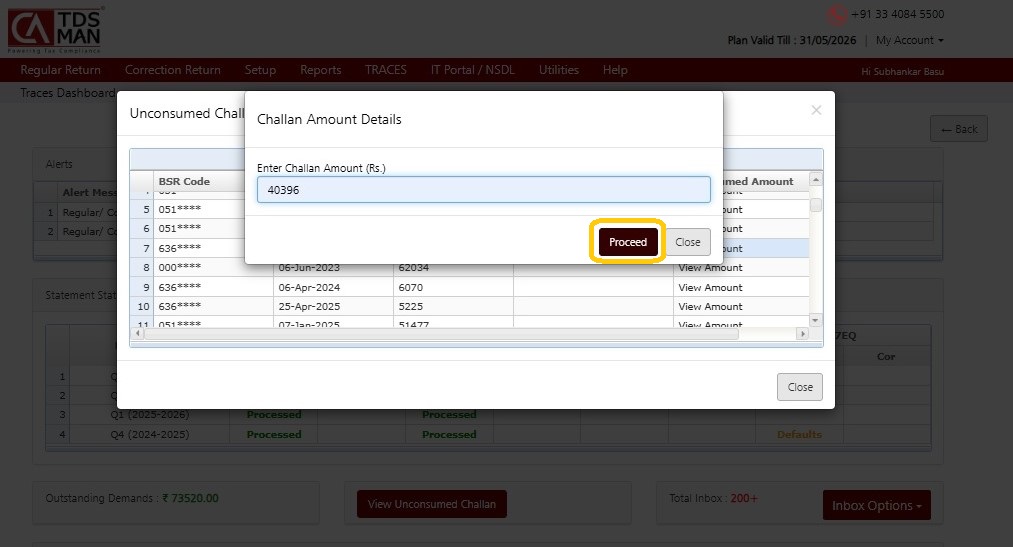Click the Enter Challan Amount input field
1013x547 pixels.
tap(483, 190)
